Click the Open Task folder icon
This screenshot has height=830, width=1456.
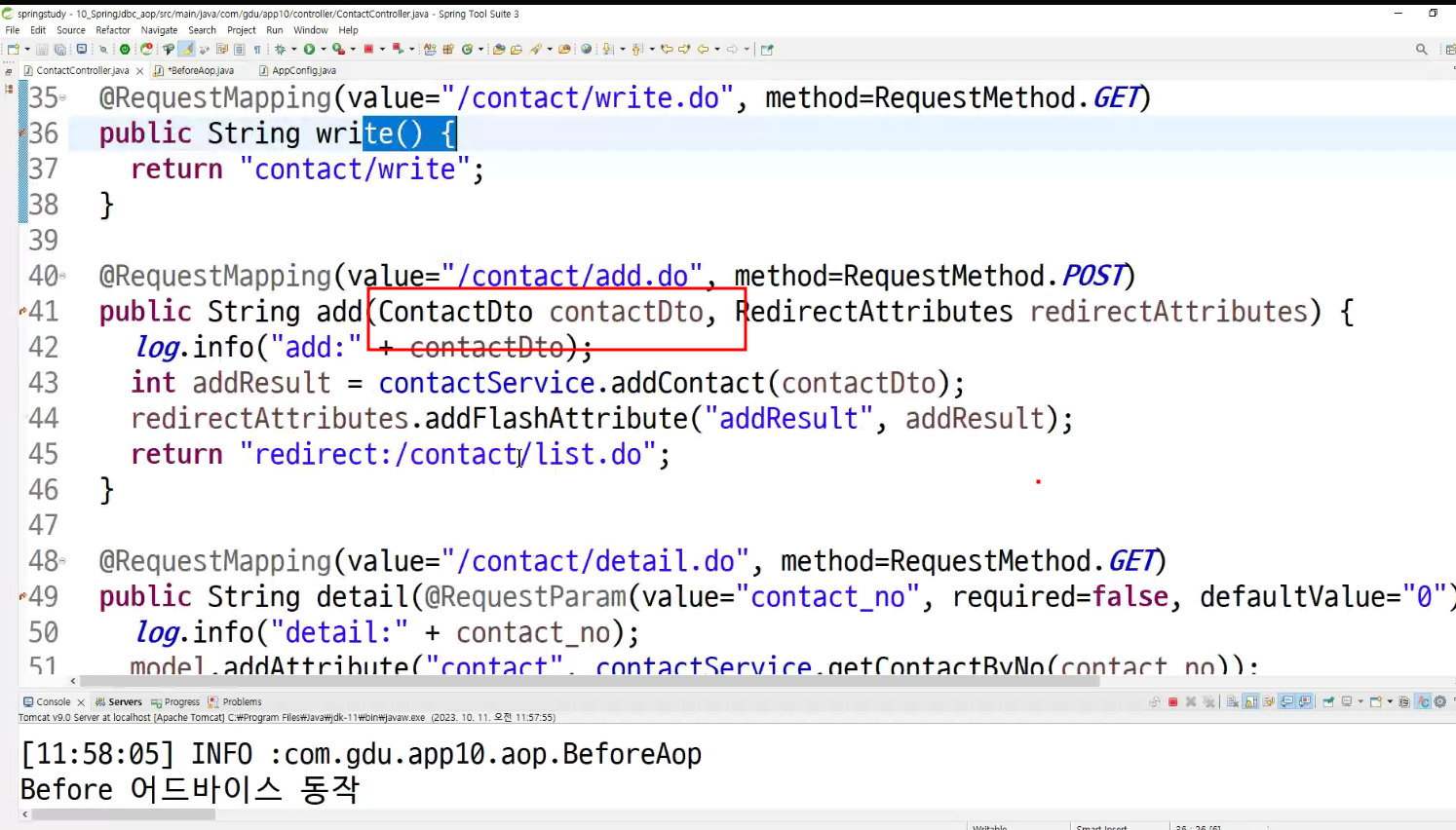tap(517, 49)
